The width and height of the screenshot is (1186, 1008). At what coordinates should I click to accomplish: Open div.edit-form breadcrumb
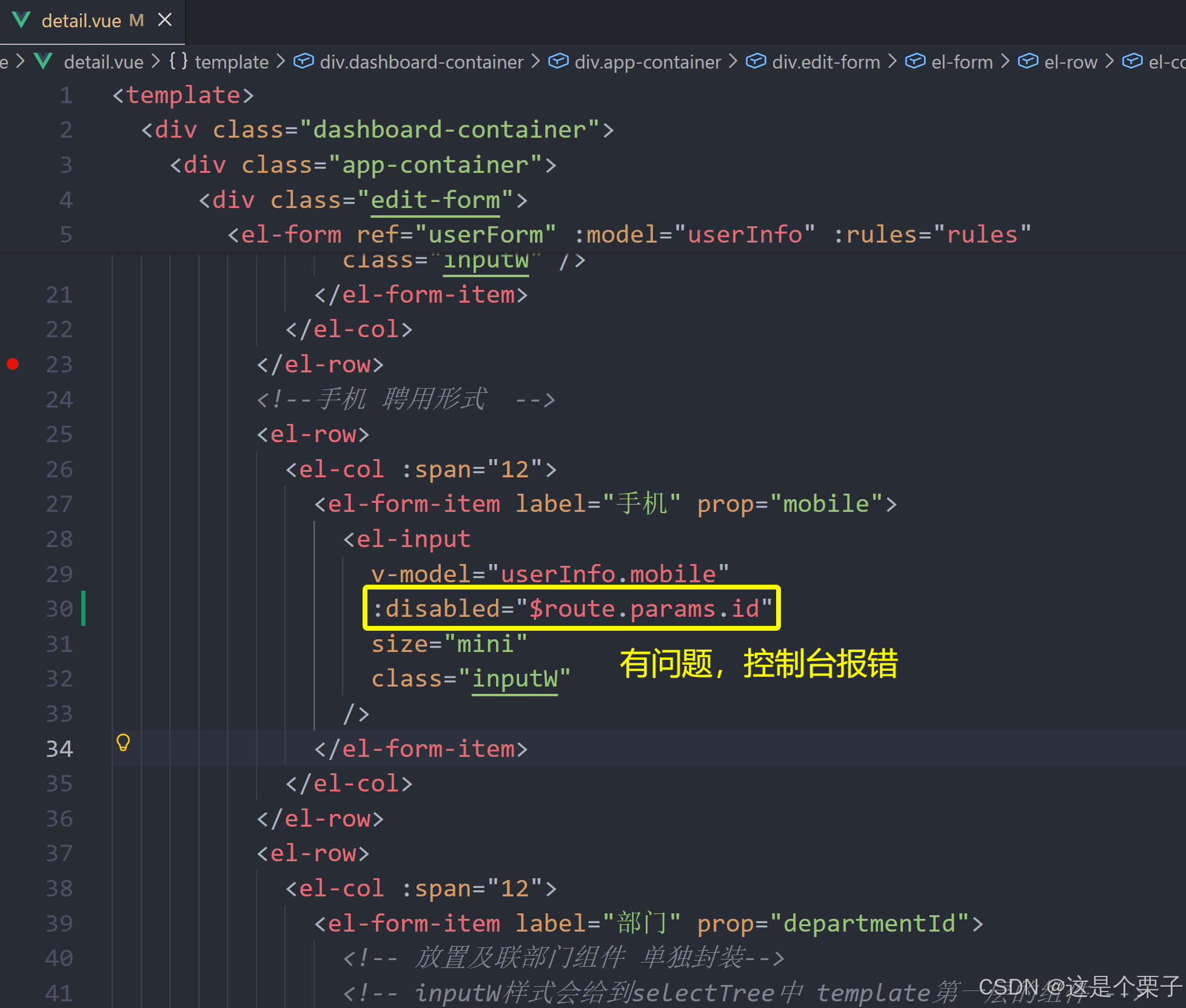pyautogui.click(x=826, y=62)
